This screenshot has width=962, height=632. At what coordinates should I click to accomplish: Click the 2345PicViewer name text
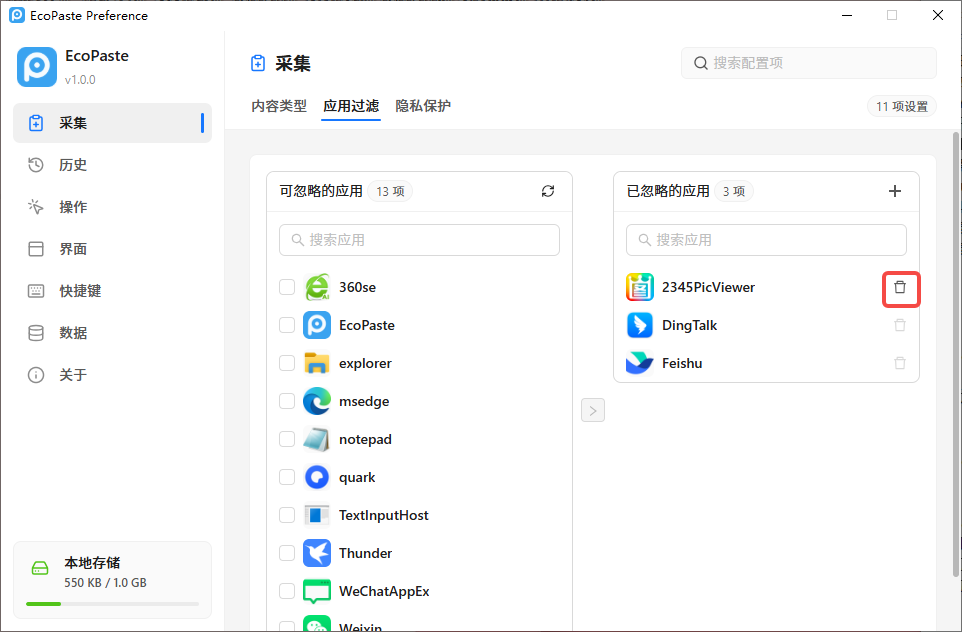click(709, 287)
